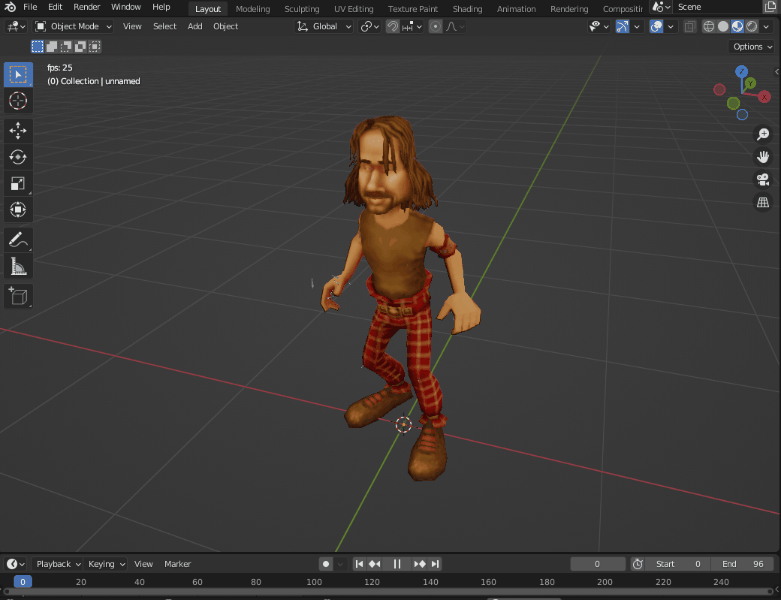Viewport: 781px width, 600px height.
Task: Open Global transform orientation dropdown
Action: point(326,27)
